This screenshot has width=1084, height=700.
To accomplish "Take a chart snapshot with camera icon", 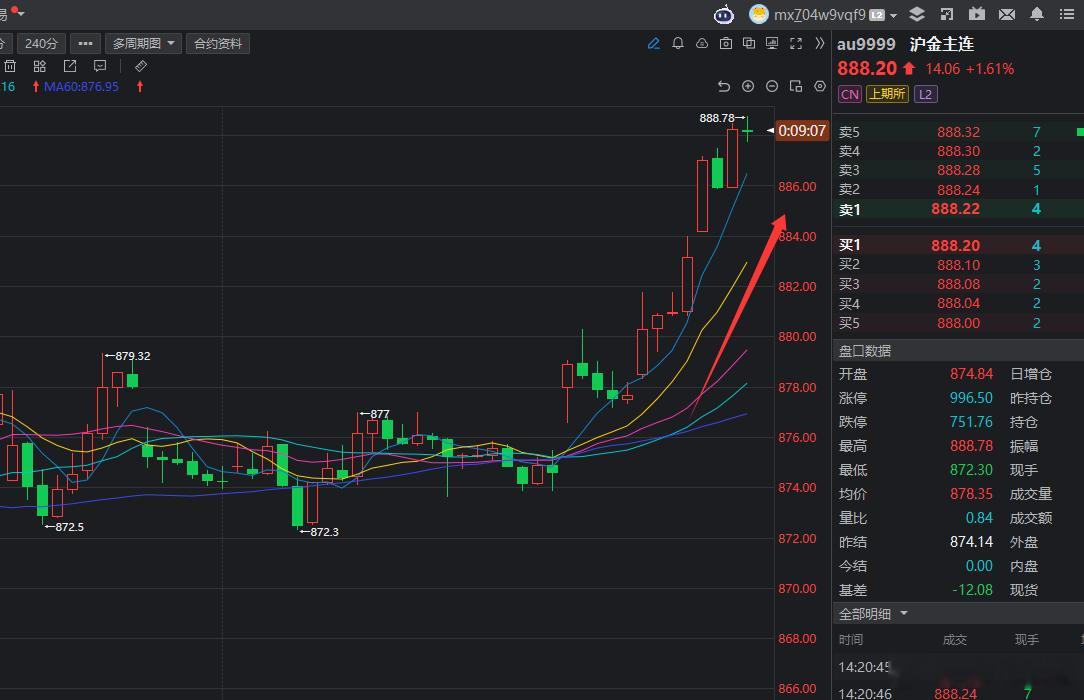I will [725, 44].
